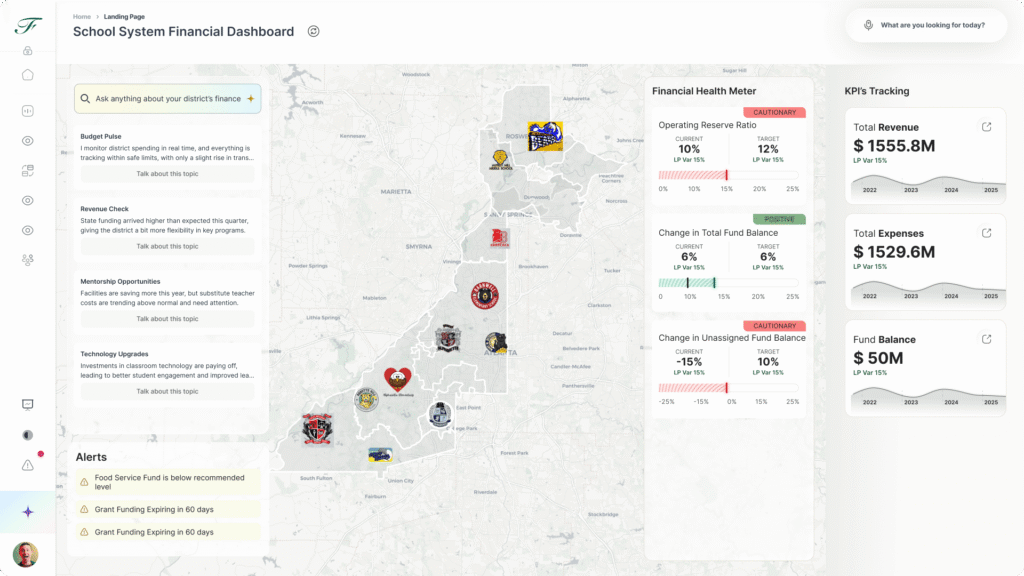Open the Food Service Fund alert
The height and width of the screenshot is (576, 1024).
pos(167,483)
